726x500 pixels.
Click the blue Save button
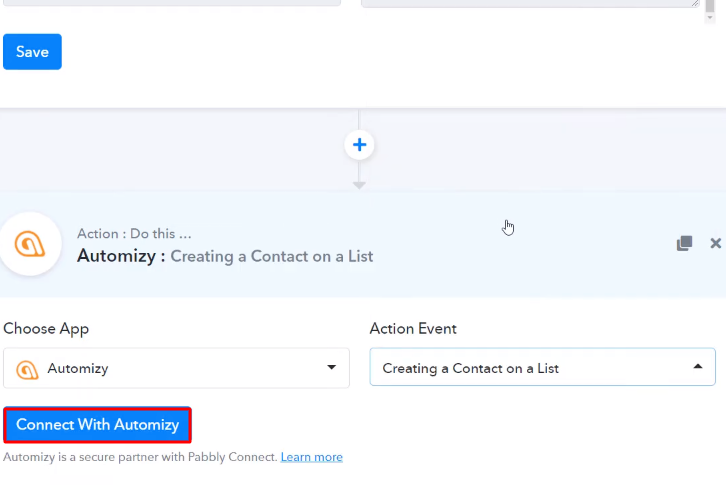[x=32, y=52]
